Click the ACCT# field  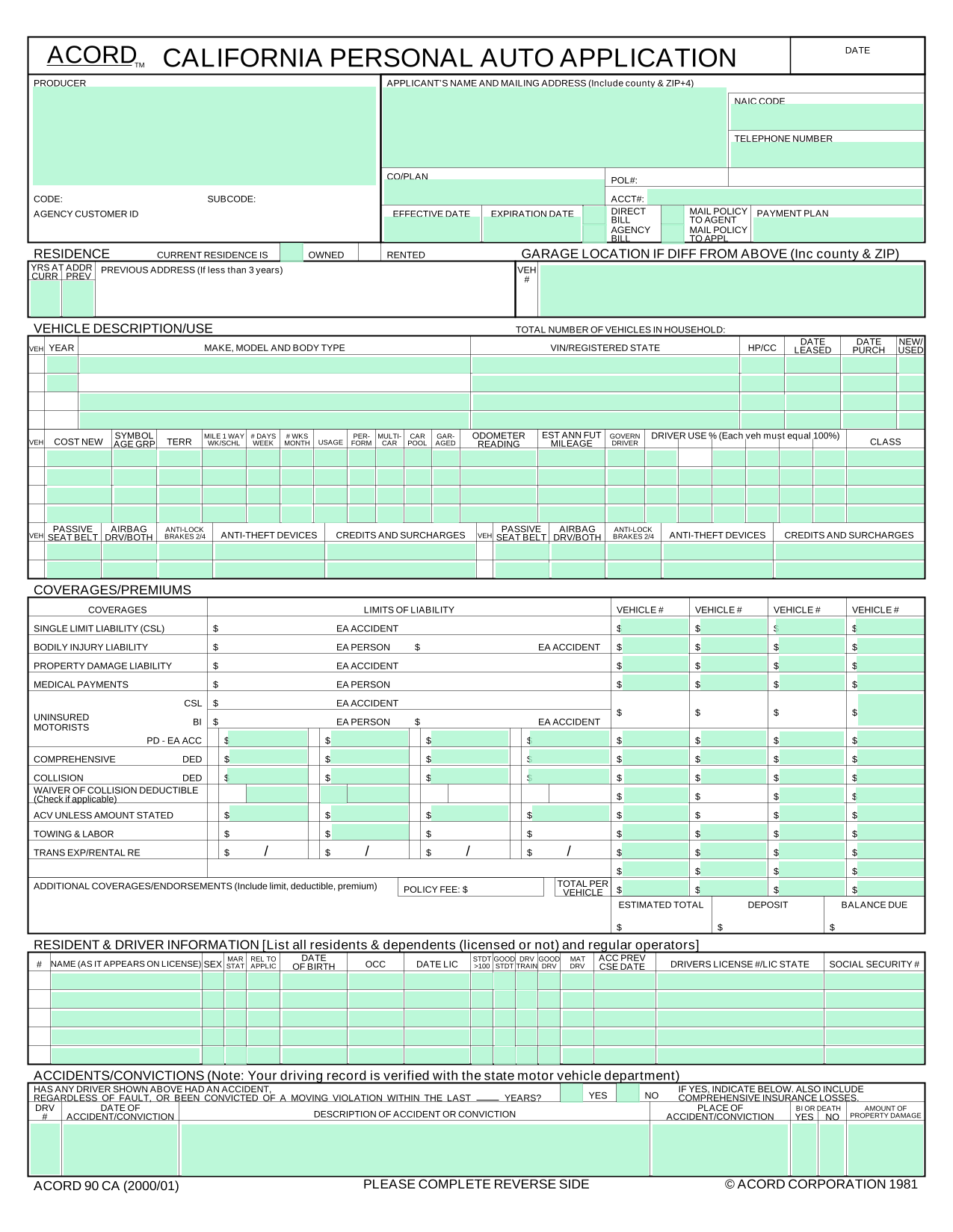tap(785, 196)
